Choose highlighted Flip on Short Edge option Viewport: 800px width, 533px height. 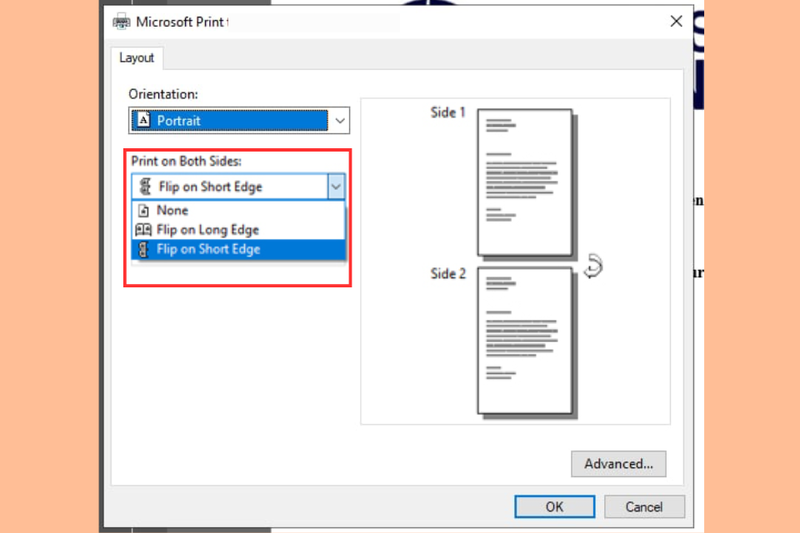[x=238, y=249]
